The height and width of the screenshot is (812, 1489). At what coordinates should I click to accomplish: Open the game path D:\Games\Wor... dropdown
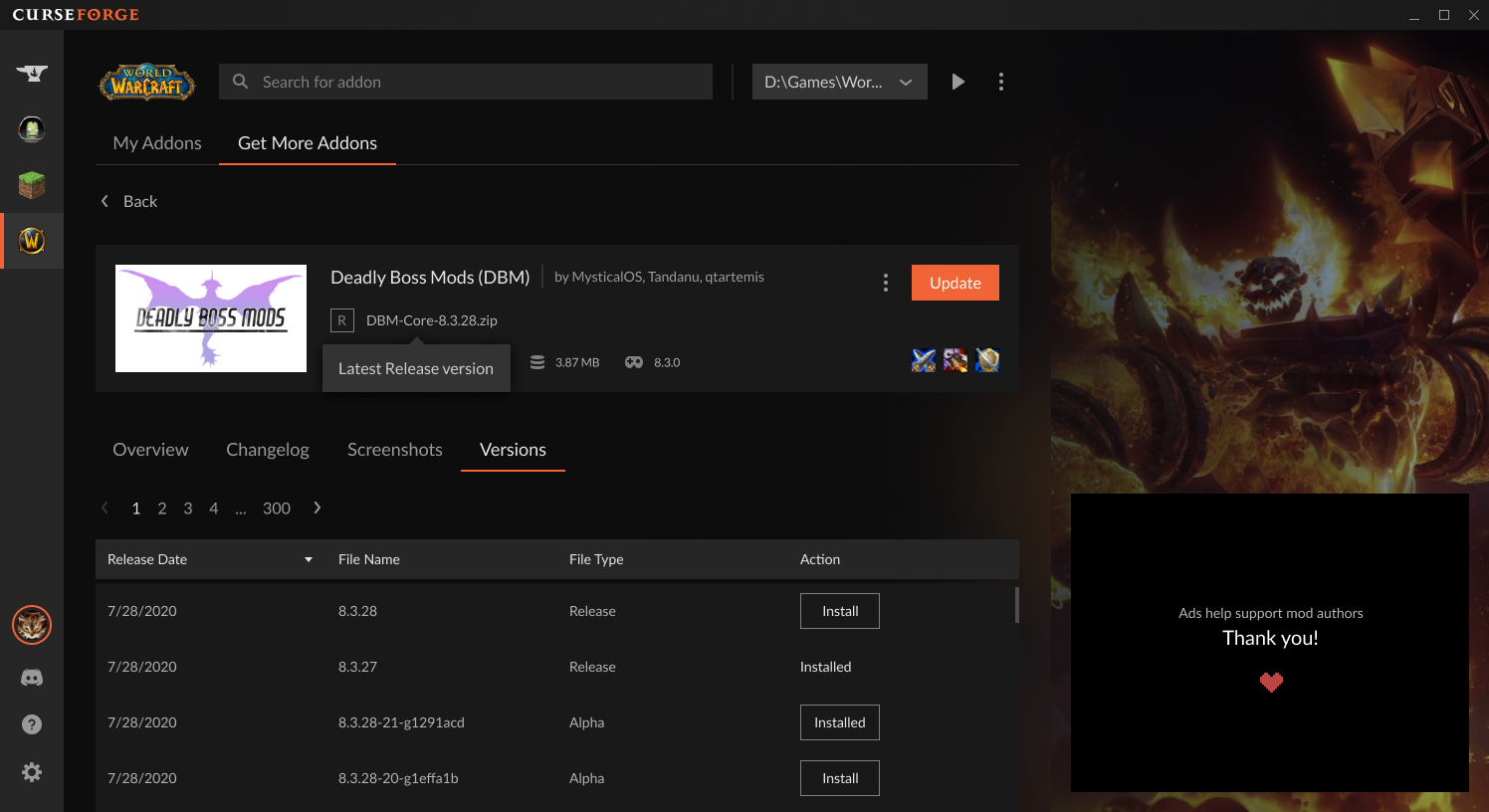click(x=839, y=82)
